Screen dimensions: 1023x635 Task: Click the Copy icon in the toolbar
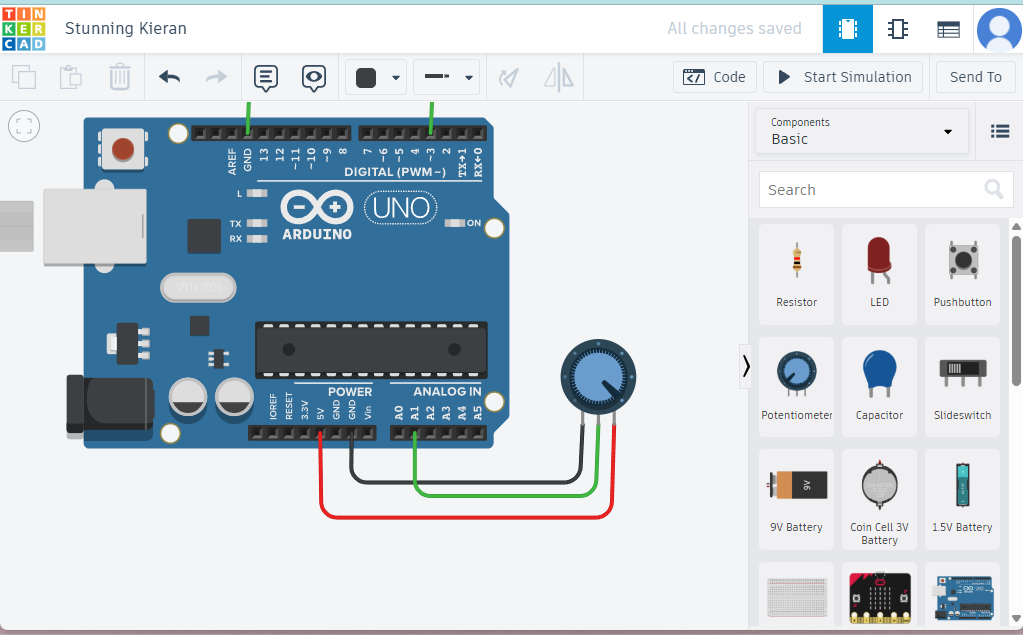coord(24,77)
